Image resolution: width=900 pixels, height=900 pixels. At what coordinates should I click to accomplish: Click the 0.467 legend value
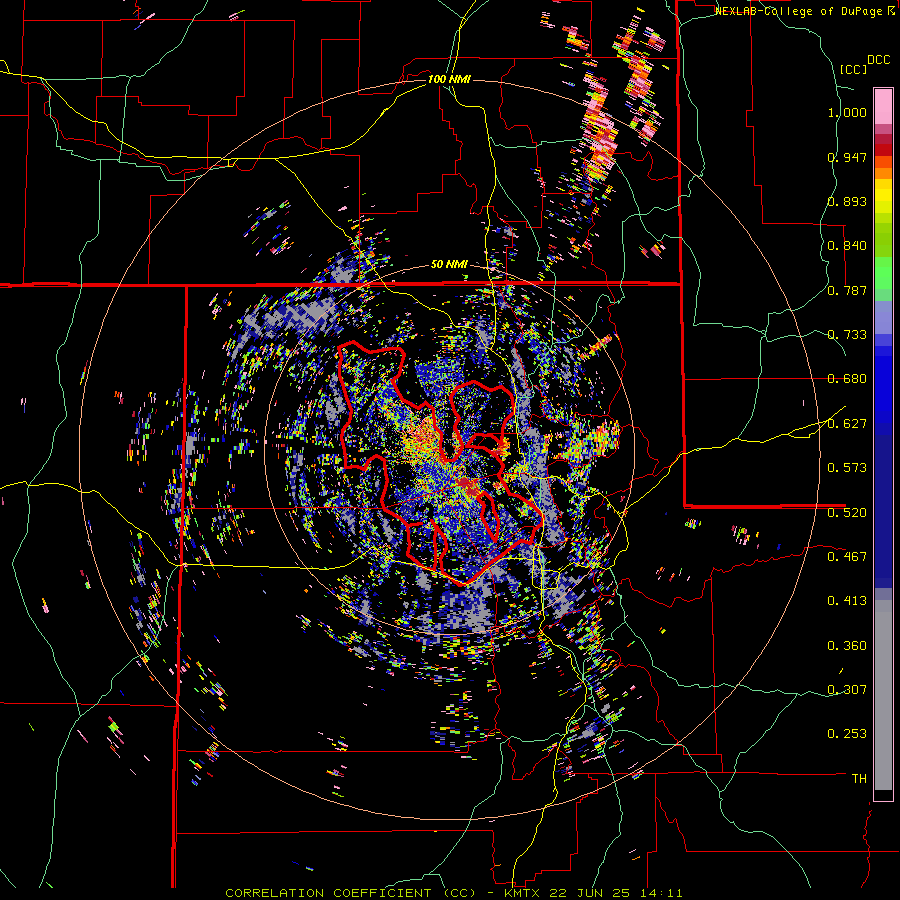point(847,556)
